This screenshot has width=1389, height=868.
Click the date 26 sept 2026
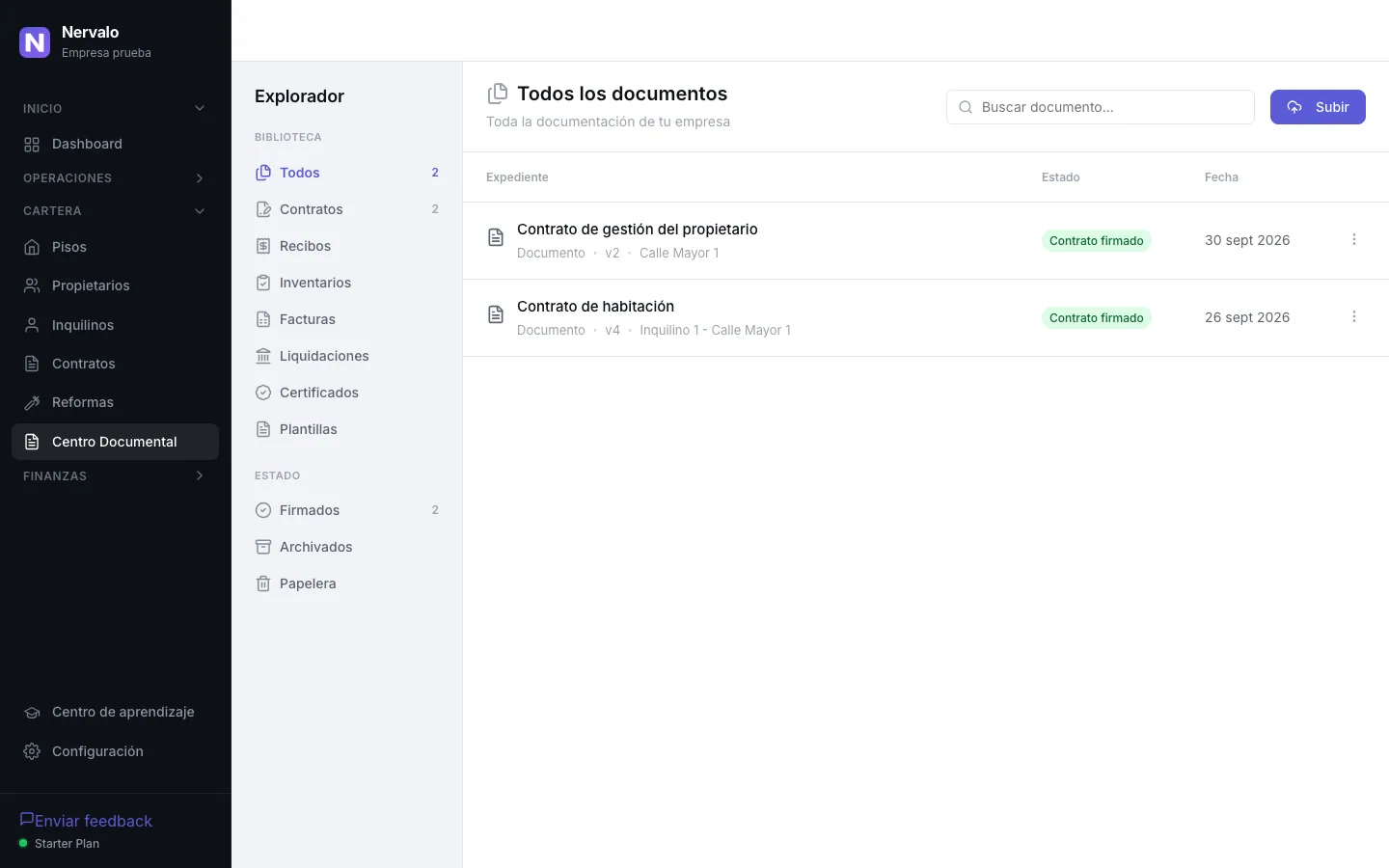tap(1247, 317)
